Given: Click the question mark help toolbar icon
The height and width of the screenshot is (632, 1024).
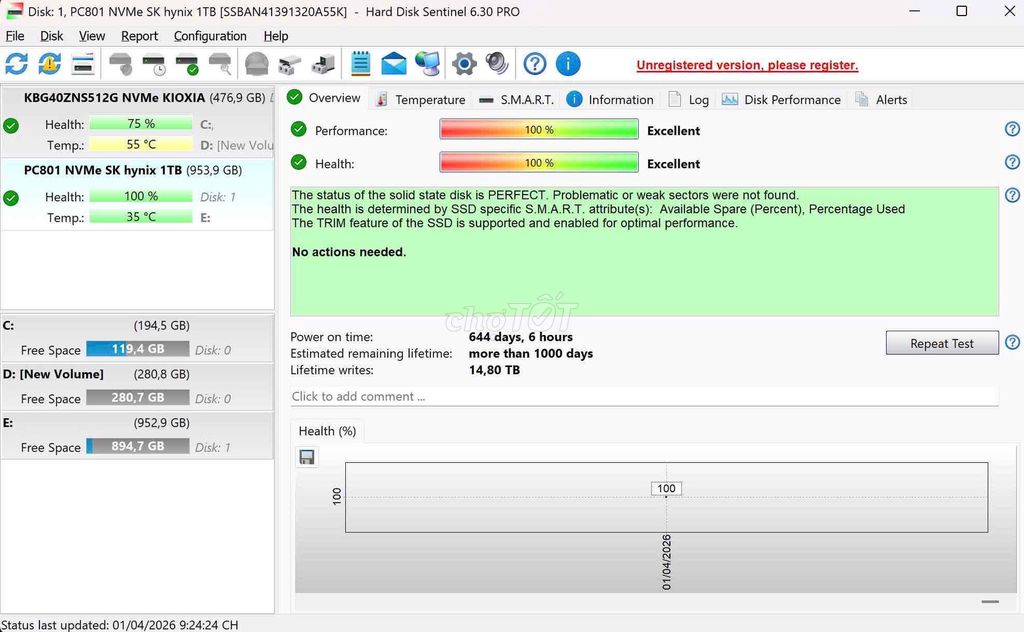Looking at the screenshot, I should pyautogui.click(x=535, y=64).
